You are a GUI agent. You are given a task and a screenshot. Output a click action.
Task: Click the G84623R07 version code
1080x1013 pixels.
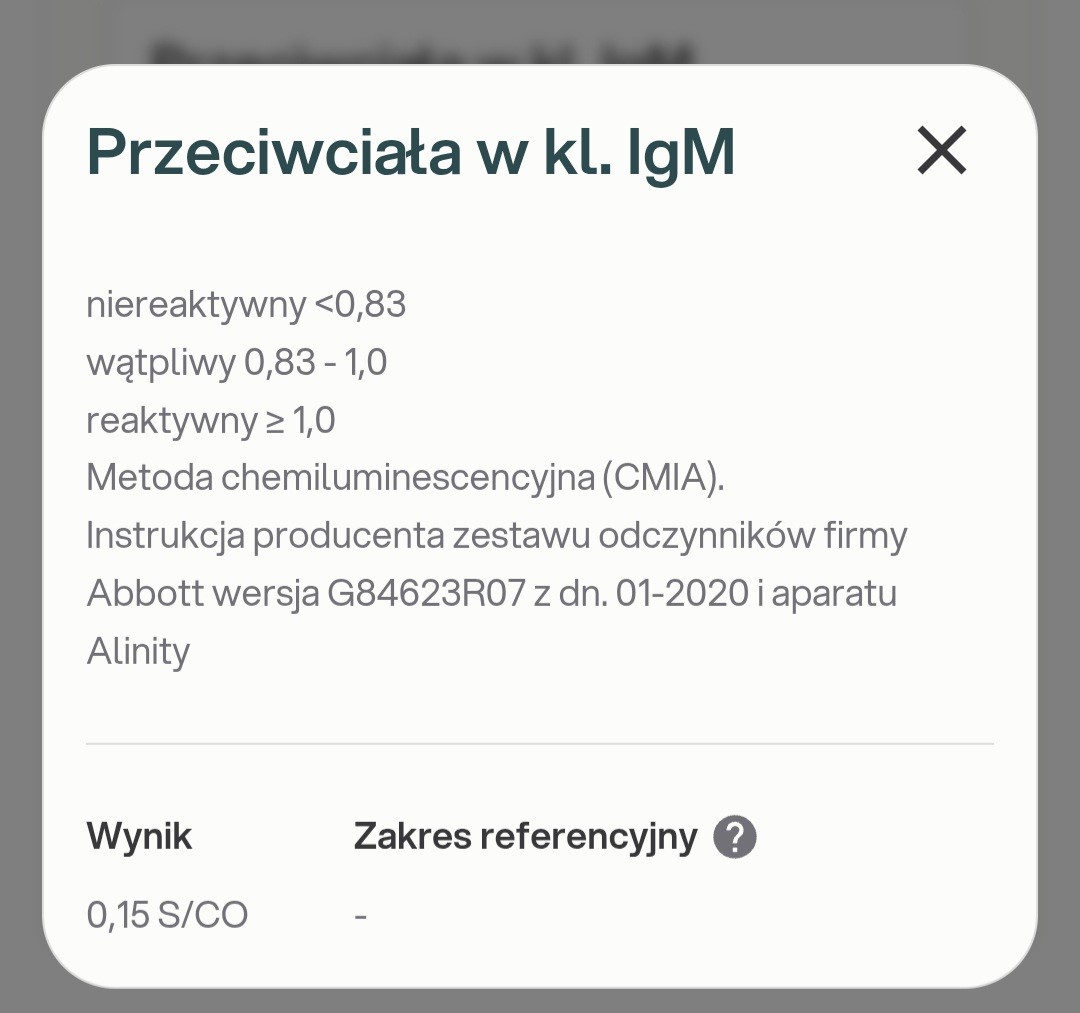[x=426, y=594]
